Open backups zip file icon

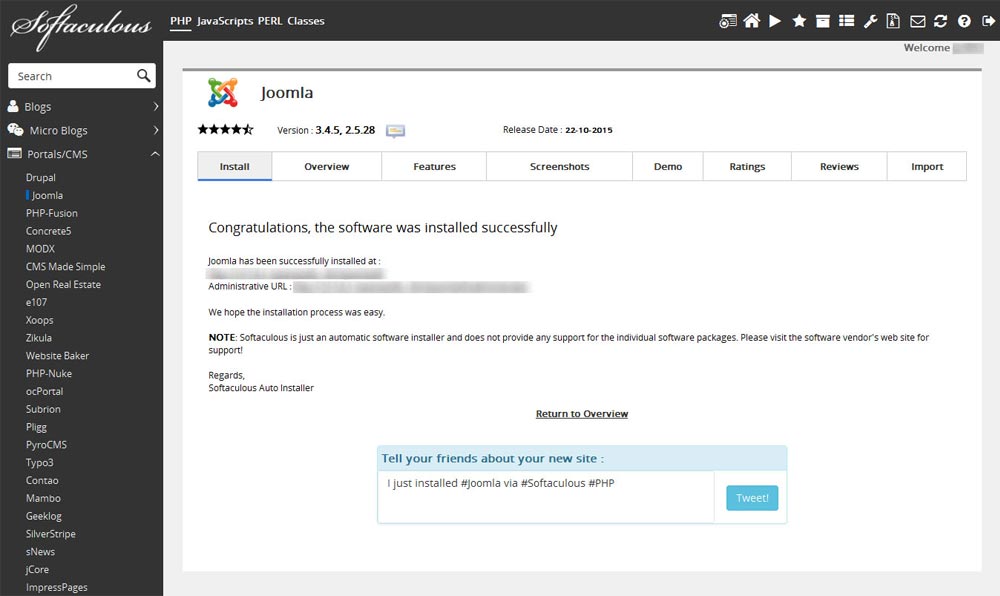[893, 21]
